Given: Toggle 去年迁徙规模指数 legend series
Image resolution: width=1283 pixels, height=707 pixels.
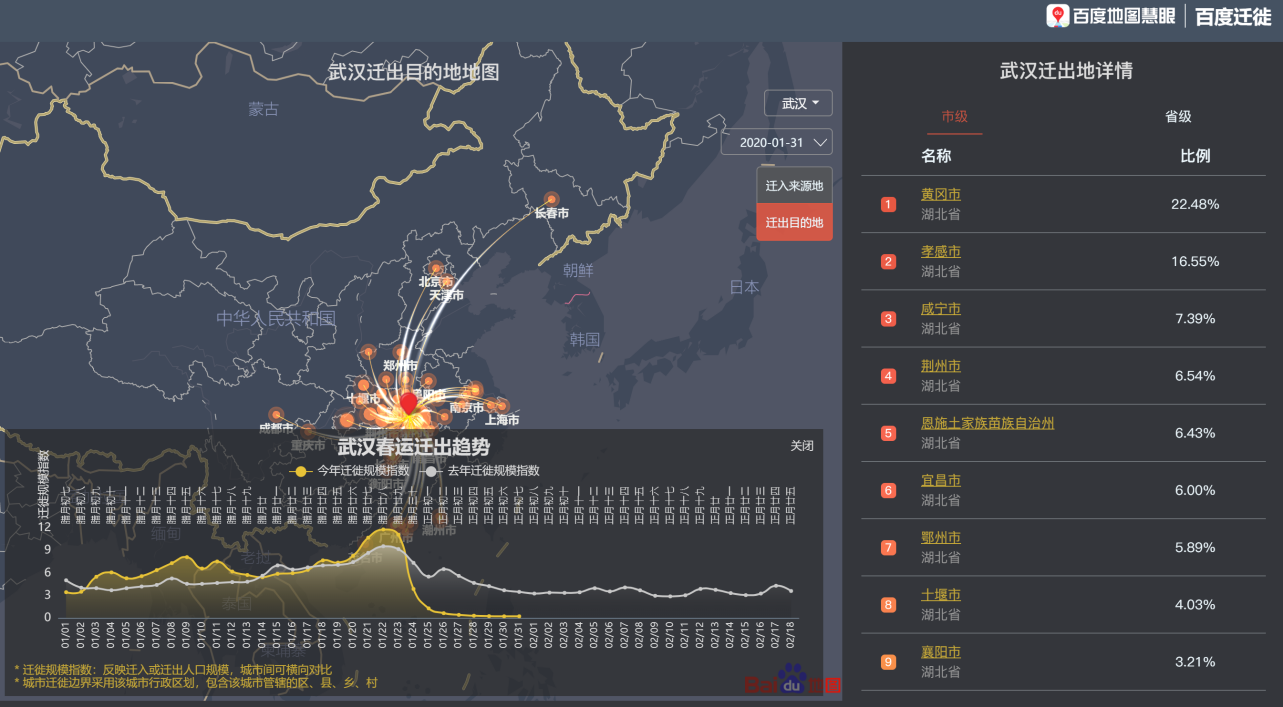Looking at the screenshot, I should click(484, 470).
